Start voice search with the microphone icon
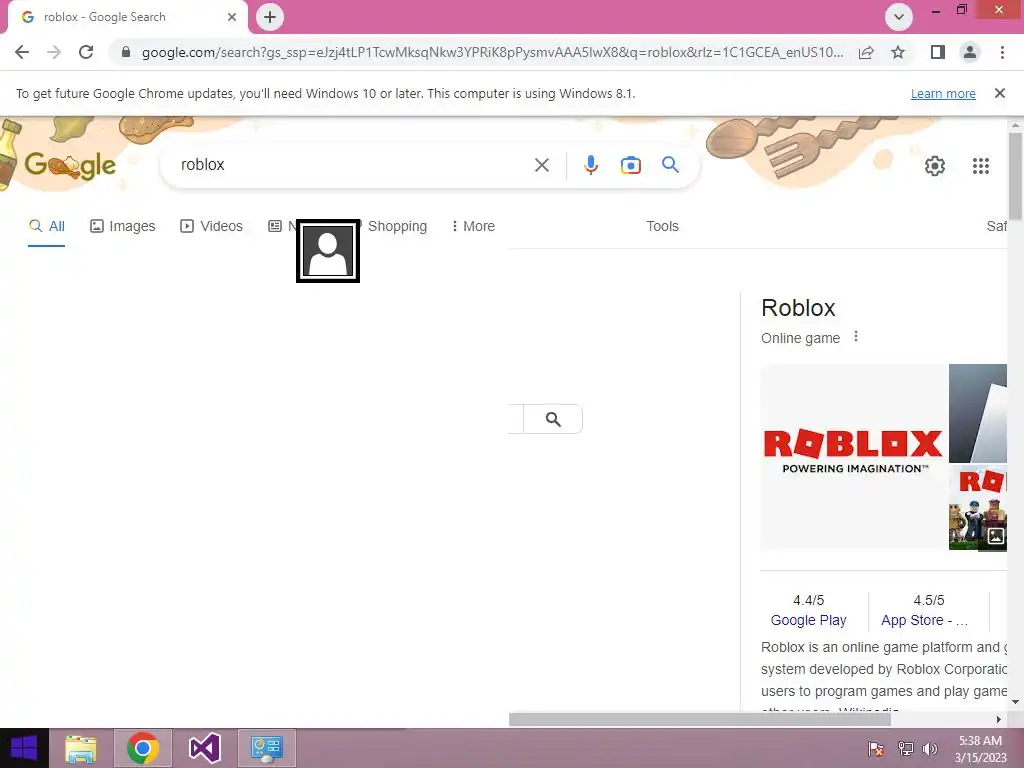 click(590, 165)
